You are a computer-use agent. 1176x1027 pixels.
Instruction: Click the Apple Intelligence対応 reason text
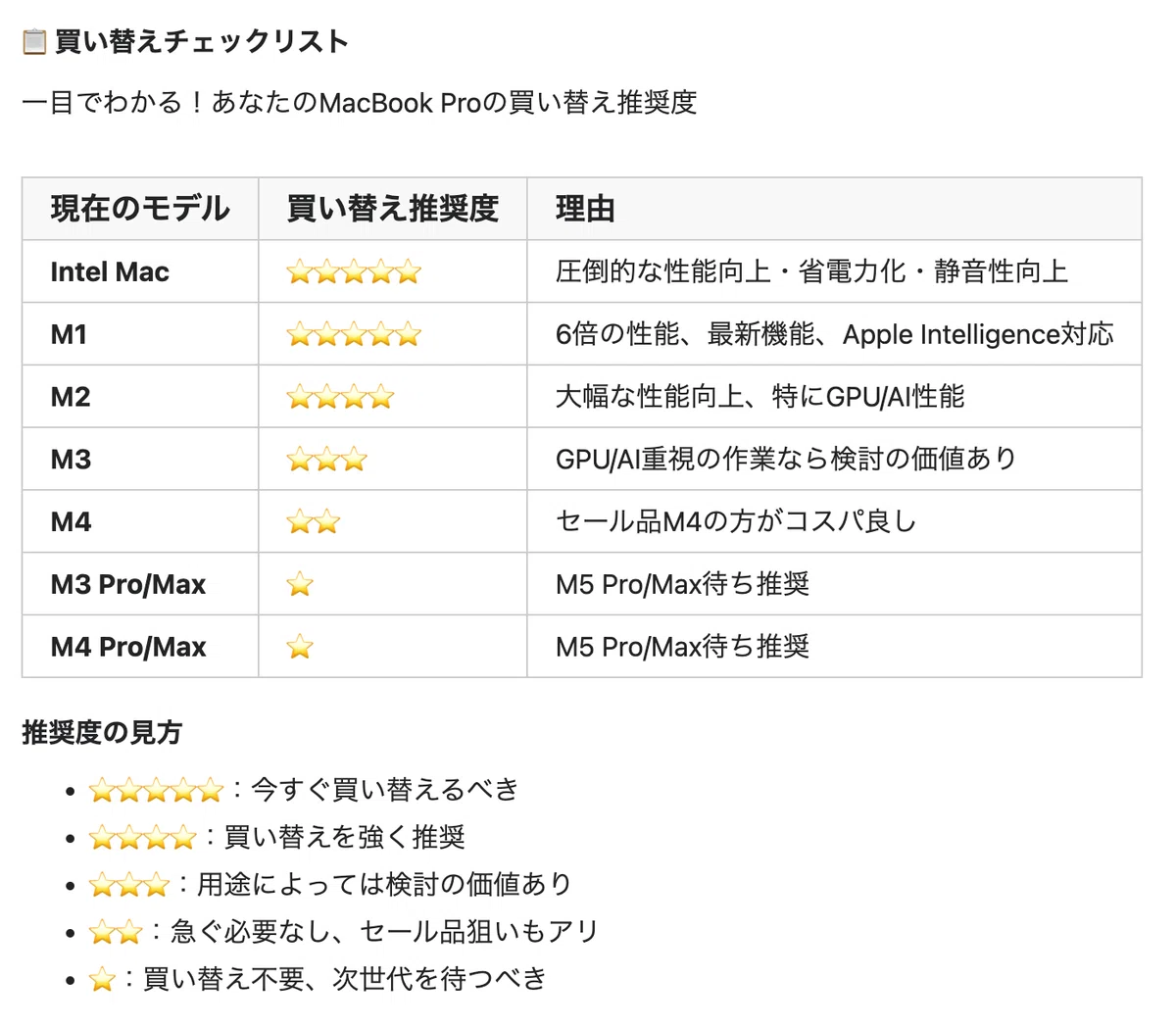(978, 334)
